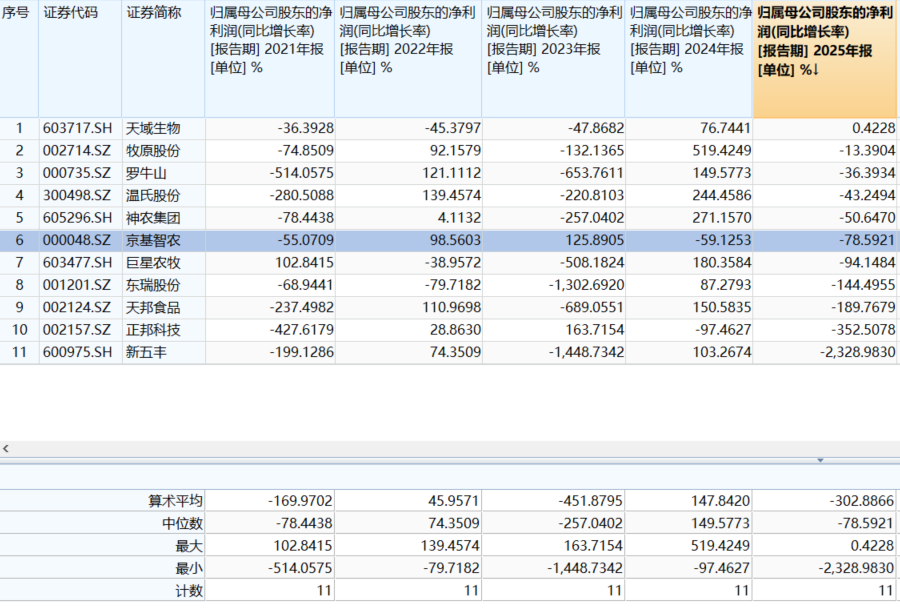This screenshot has height=610, width=900.
Task: Click the value 139.4574 in 温氏股份 row
Action: (x=452, y=195)
